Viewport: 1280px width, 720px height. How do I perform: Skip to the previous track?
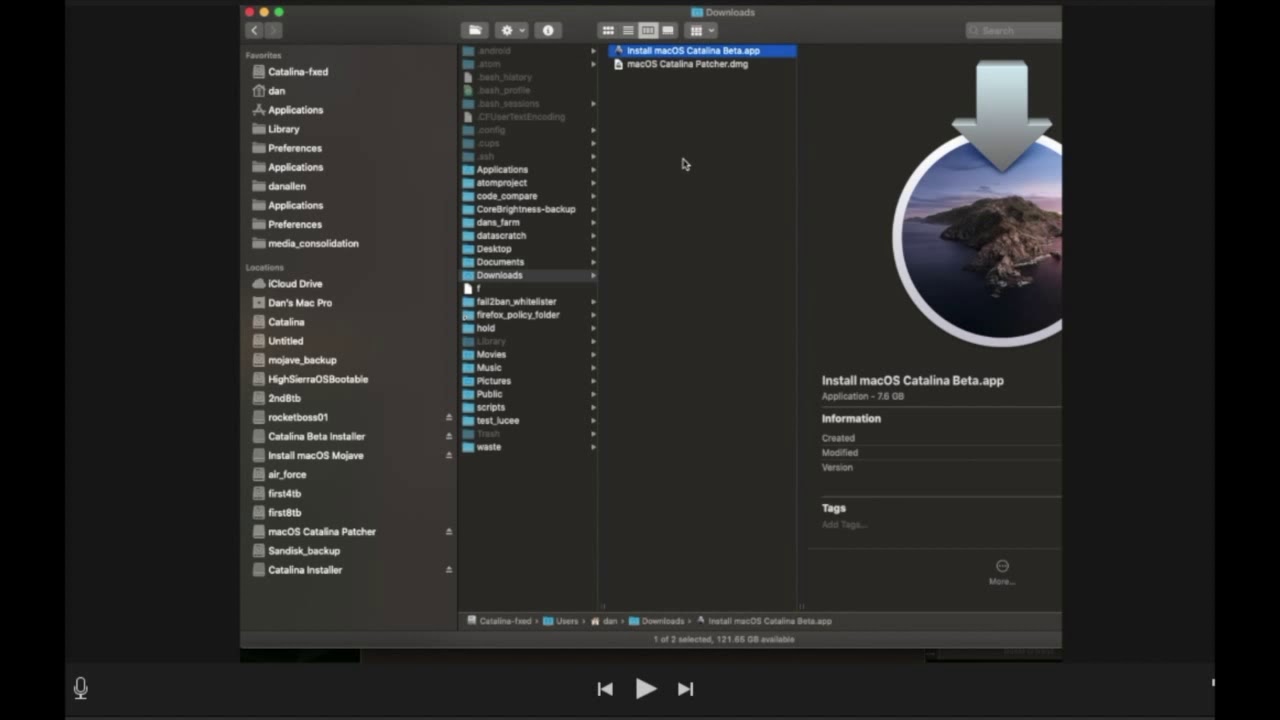click(605, 688)
